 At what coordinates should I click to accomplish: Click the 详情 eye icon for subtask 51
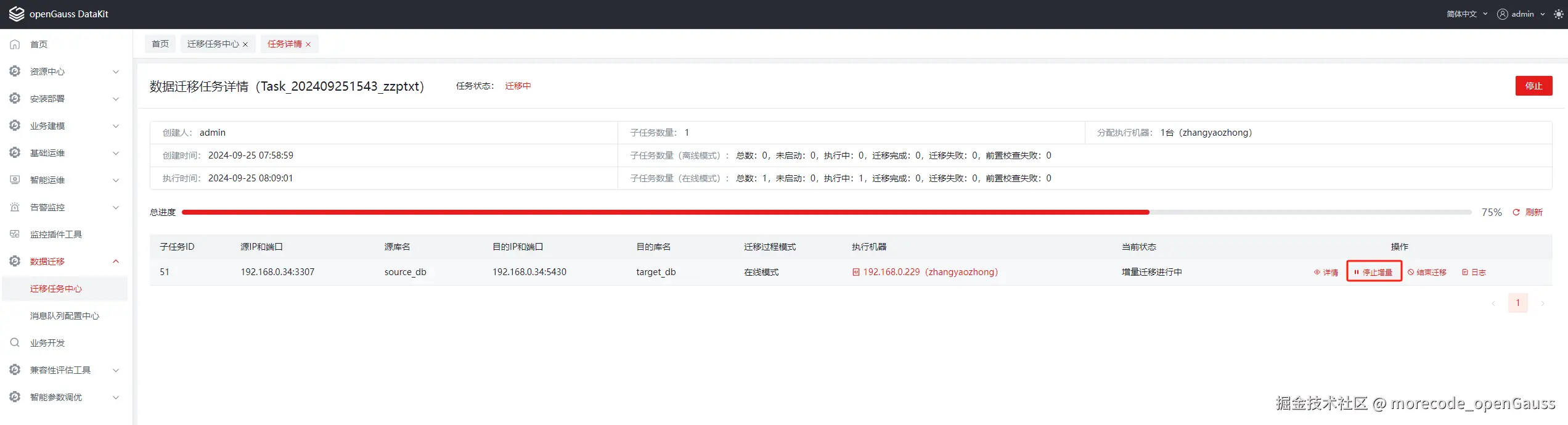click(1317, 272)
